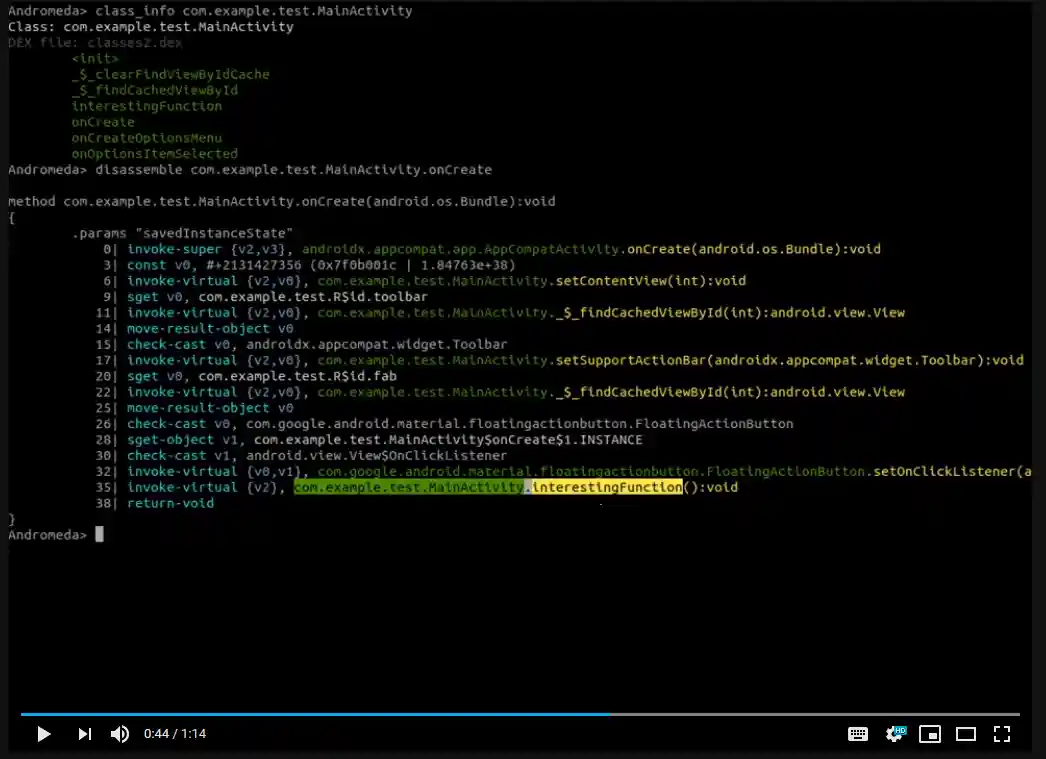
Task: Click the highlighted yellow interestingFunction text
Action: coord(606,487)
